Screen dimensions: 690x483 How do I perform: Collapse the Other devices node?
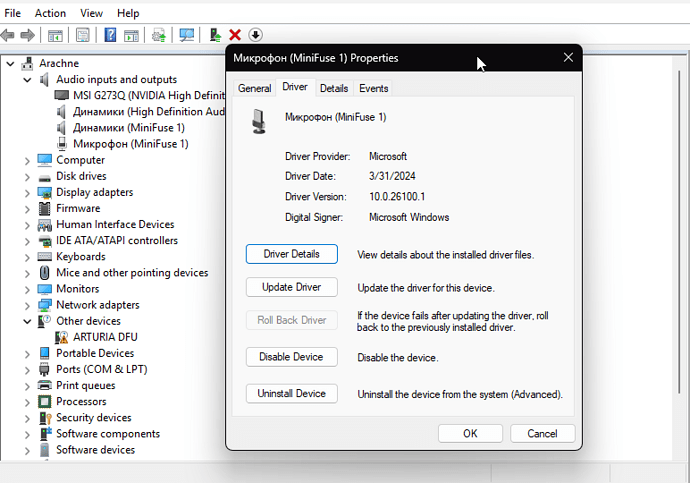[27, 322]
